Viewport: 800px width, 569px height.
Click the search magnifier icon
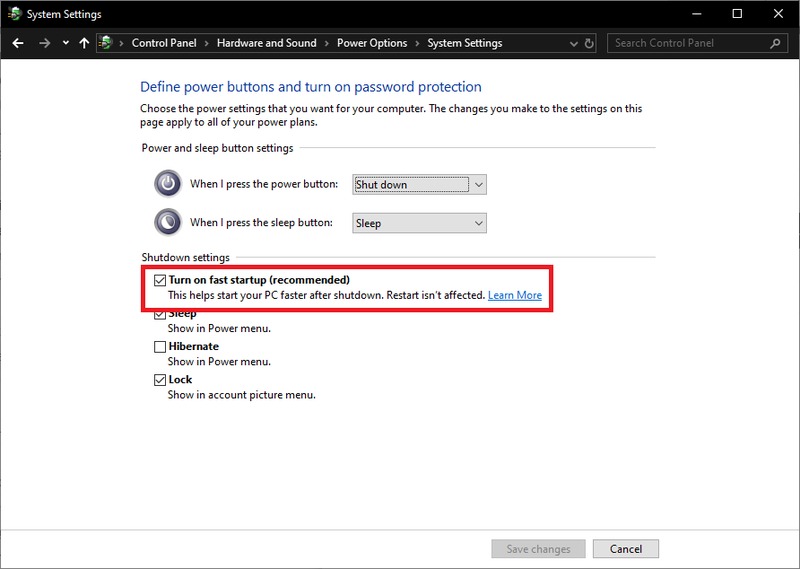(775, 44)
